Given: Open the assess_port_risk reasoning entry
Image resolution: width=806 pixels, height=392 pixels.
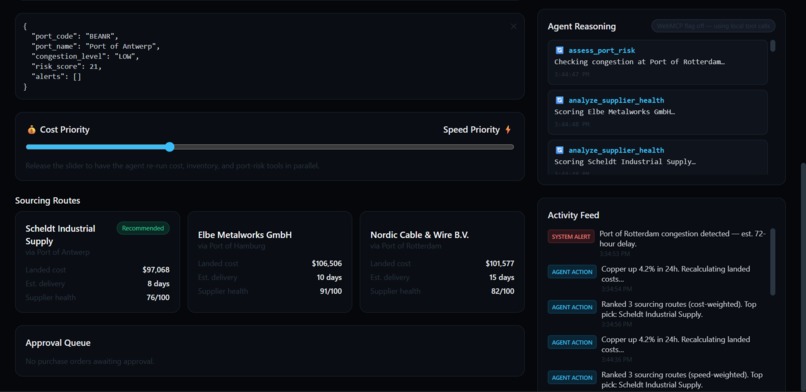Looking at the screenshot, I should tap(657, 62).
